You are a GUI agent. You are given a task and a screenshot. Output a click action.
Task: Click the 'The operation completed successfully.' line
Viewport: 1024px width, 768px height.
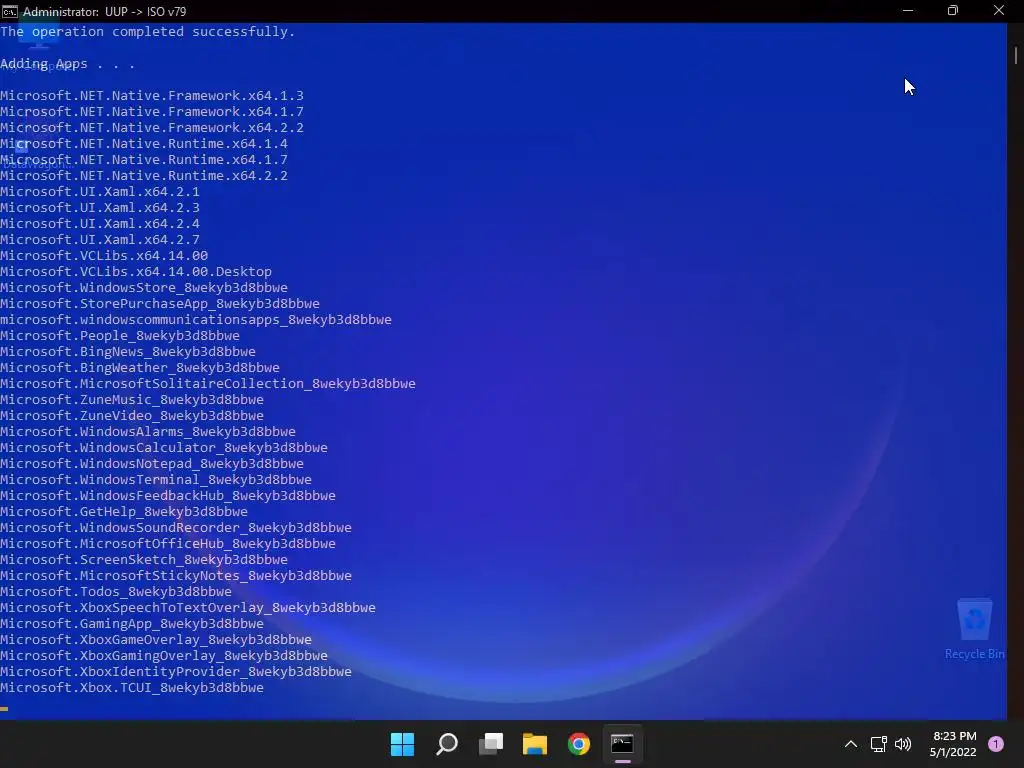[148, 31]
